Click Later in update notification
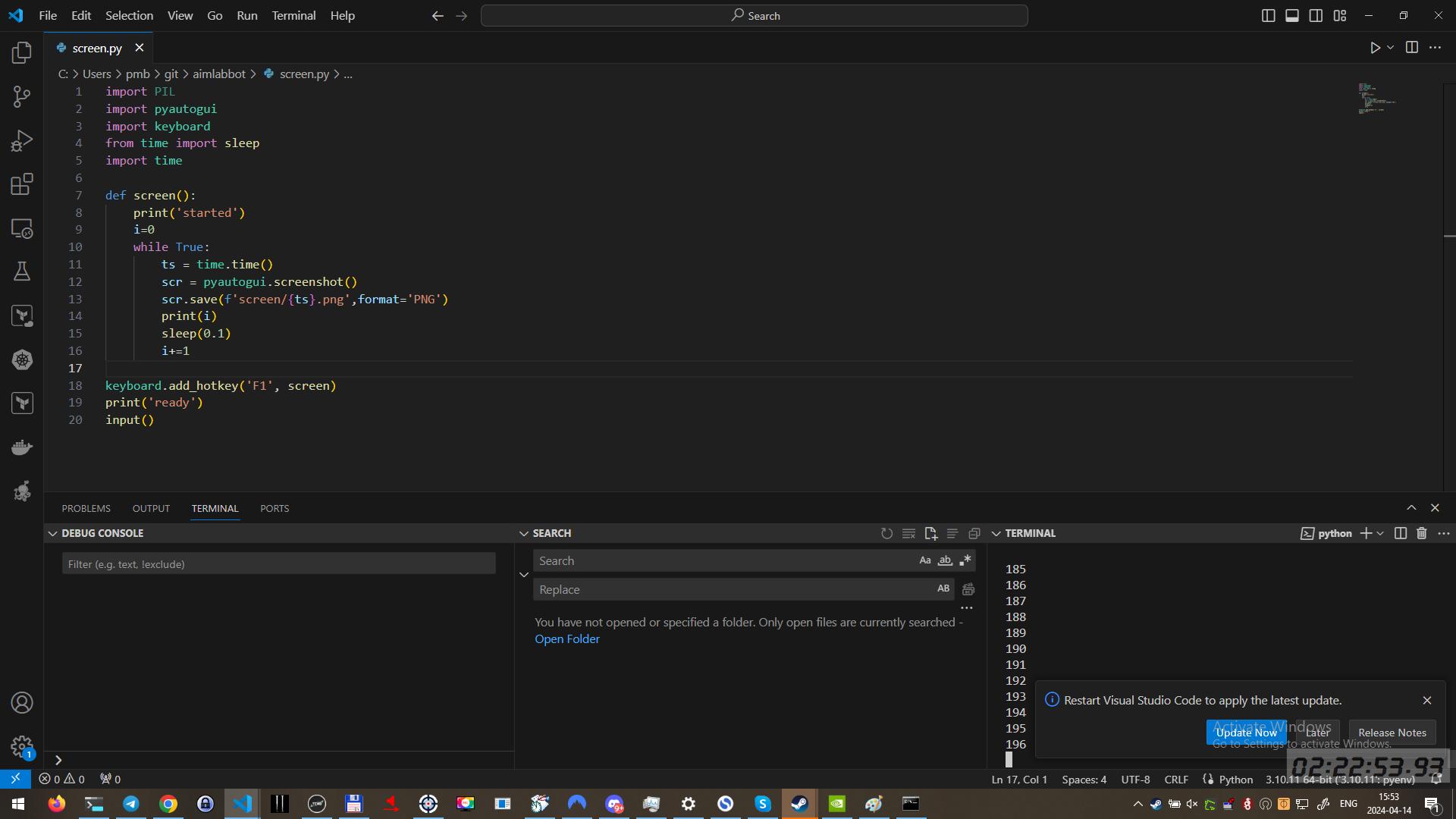Screen dimensions: 1456x819 (1317, 733)
